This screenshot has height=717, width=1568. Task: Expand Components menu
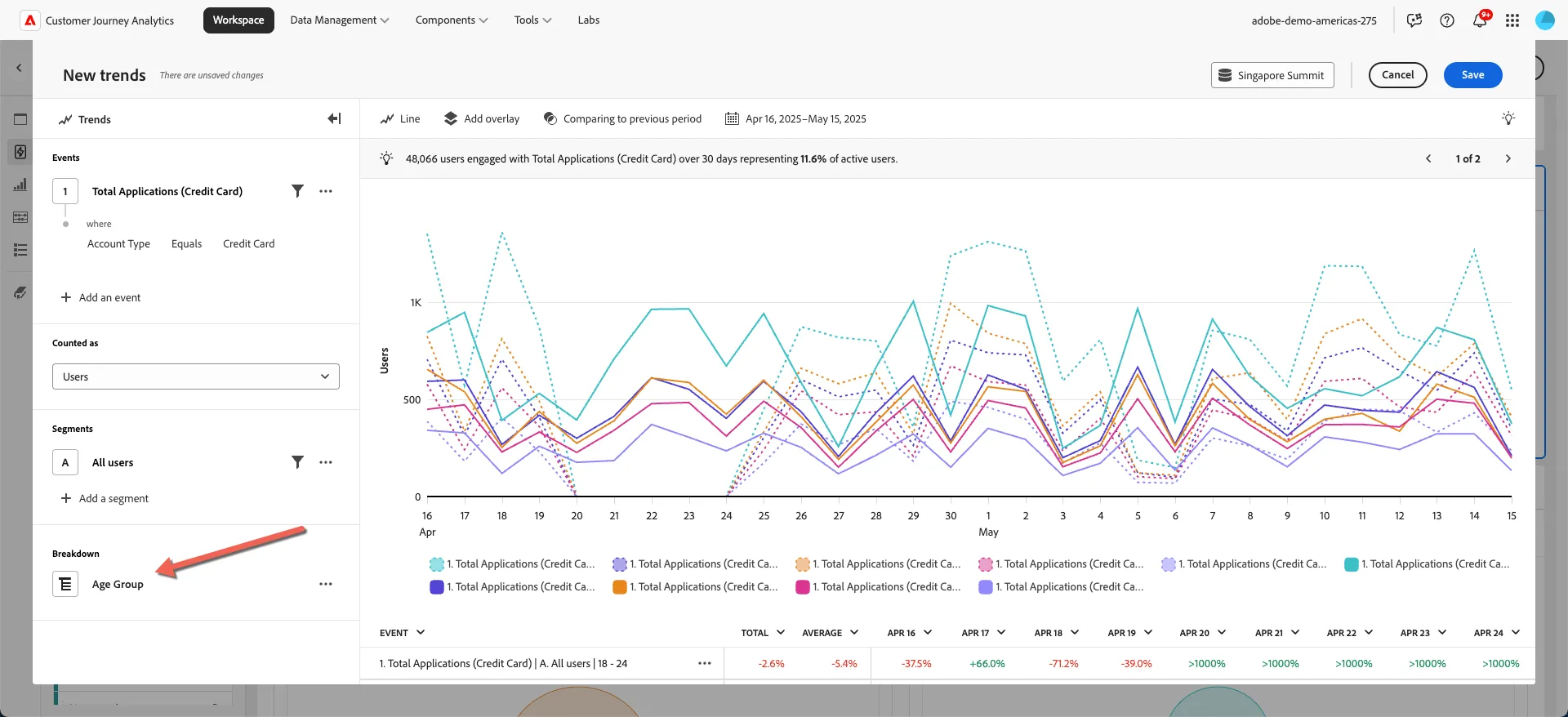[x=452, y=20]
